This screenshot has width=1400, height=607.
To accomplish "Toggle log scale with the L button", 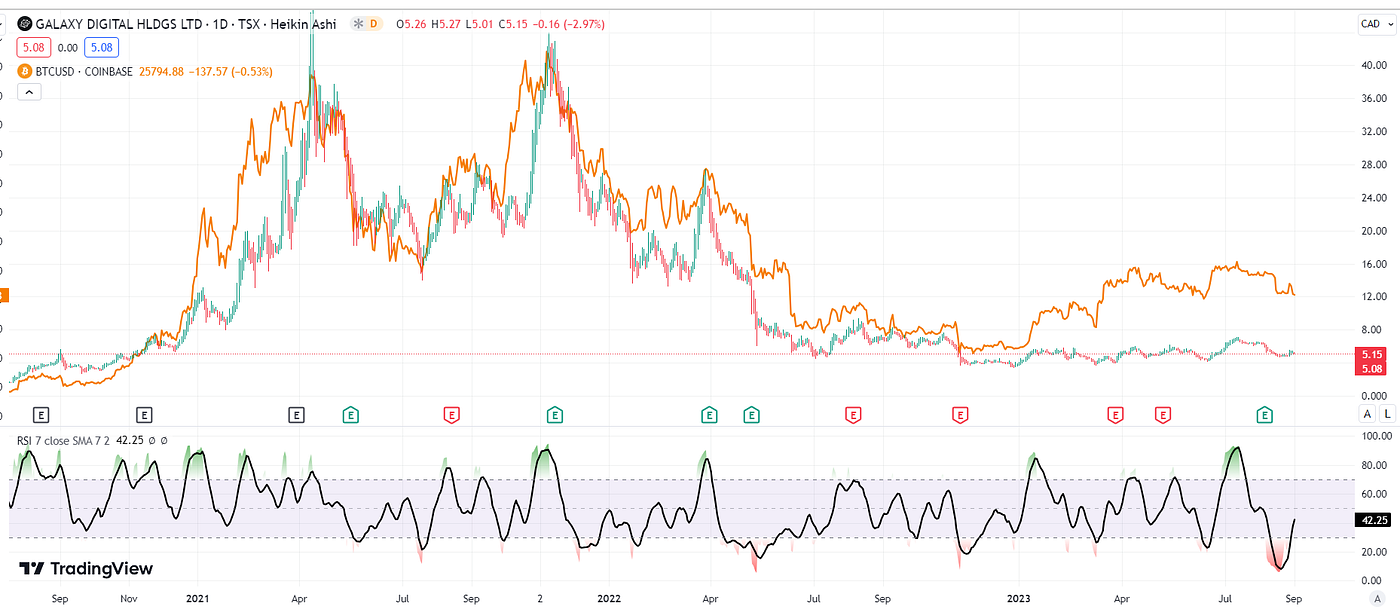I will point(1386,413).
